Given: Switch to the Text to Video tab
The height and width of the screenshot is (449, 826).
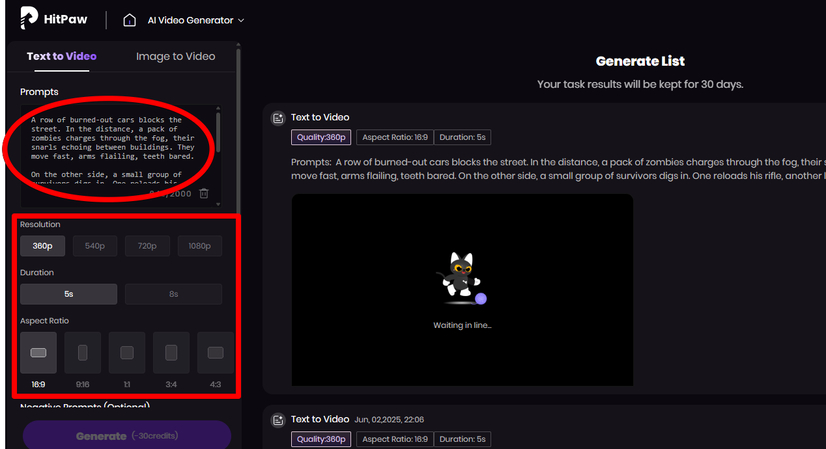Looking at the screenshot, I should click(61, 57).
